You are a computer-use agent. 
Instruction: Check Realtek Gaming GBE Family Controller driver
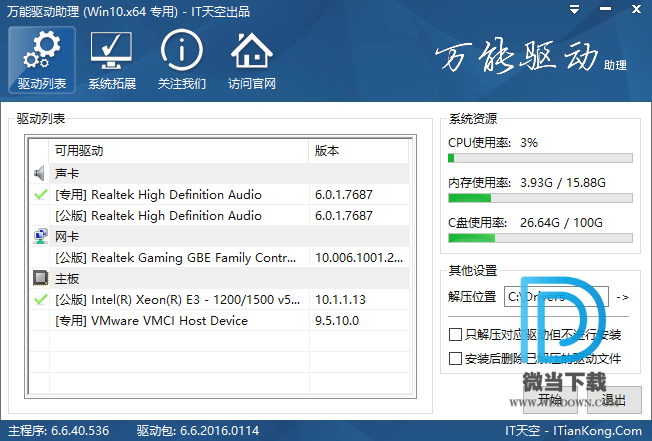pyautogui.click(x=40, y=258)
